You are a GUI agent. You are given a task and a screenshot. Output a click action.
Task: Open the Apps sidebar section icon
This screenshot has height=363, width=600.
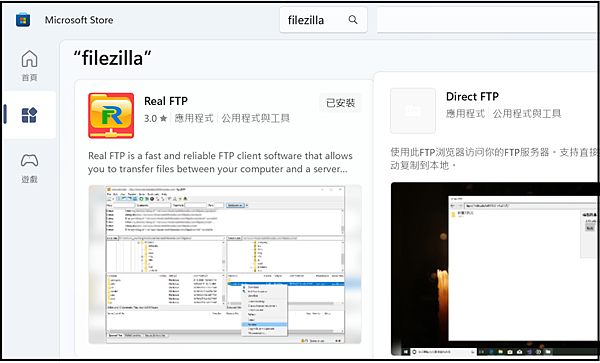click(29, 115)
